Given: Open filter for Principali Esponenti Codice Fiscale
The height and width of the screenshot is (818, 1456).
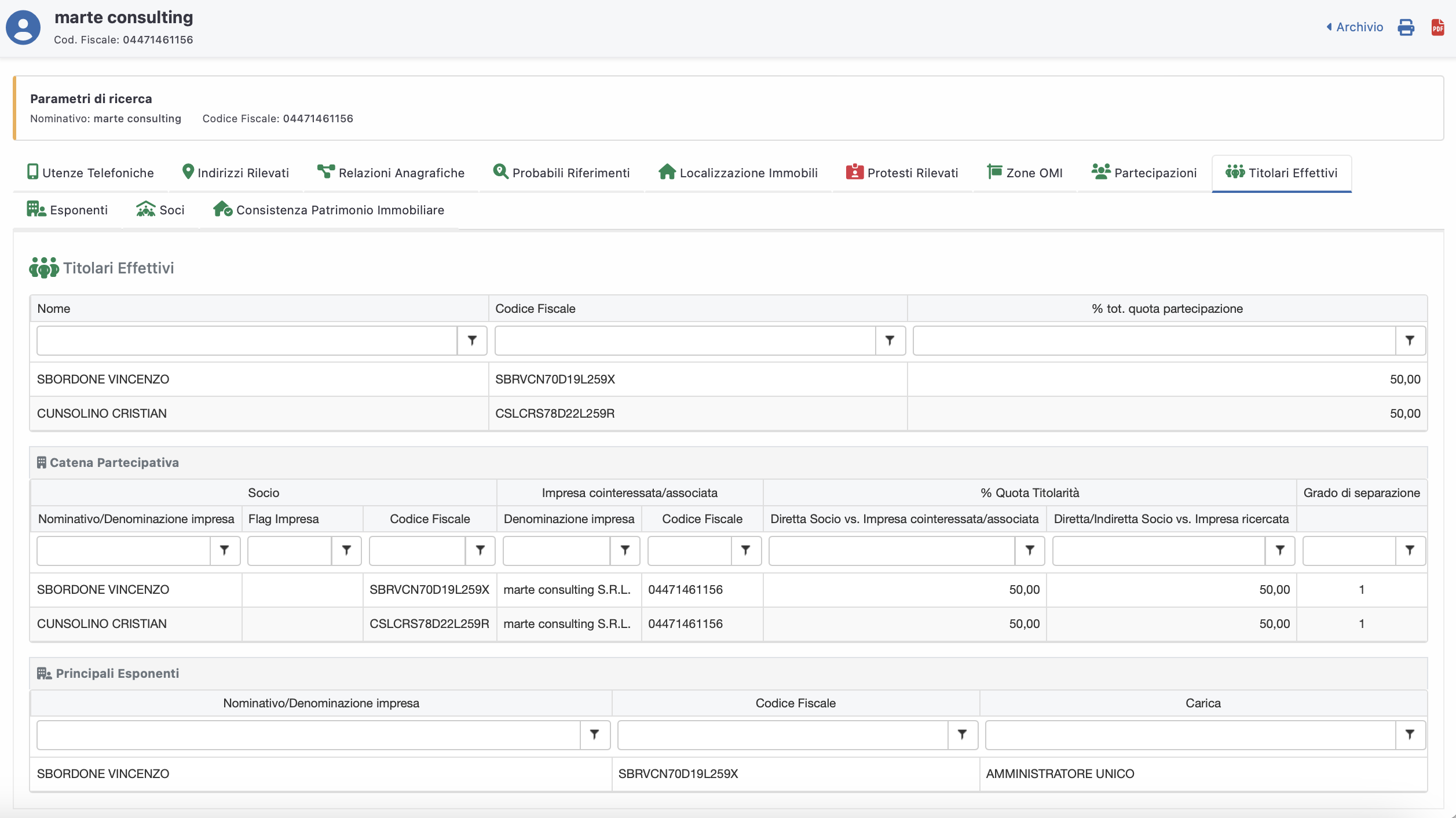Looking at the screenshot, I should (x=962, y=735).
